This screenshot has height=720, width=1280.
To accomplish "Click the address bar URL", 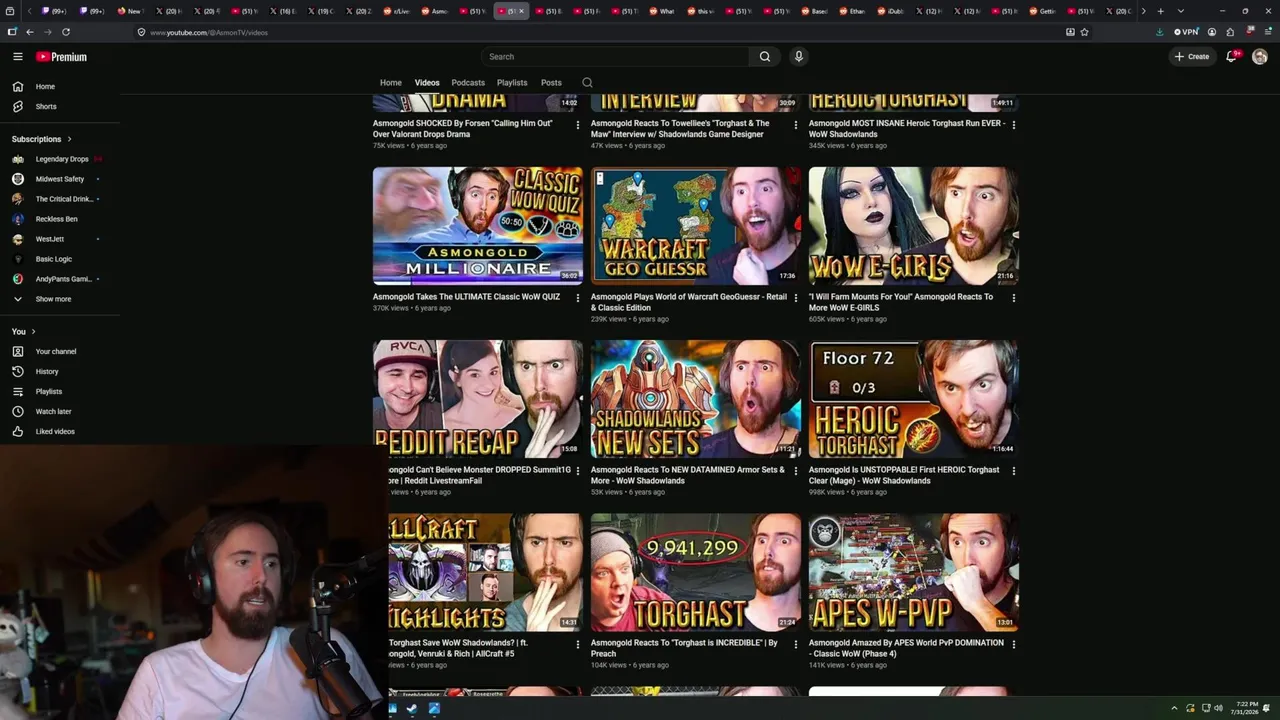I will point(209,32).
